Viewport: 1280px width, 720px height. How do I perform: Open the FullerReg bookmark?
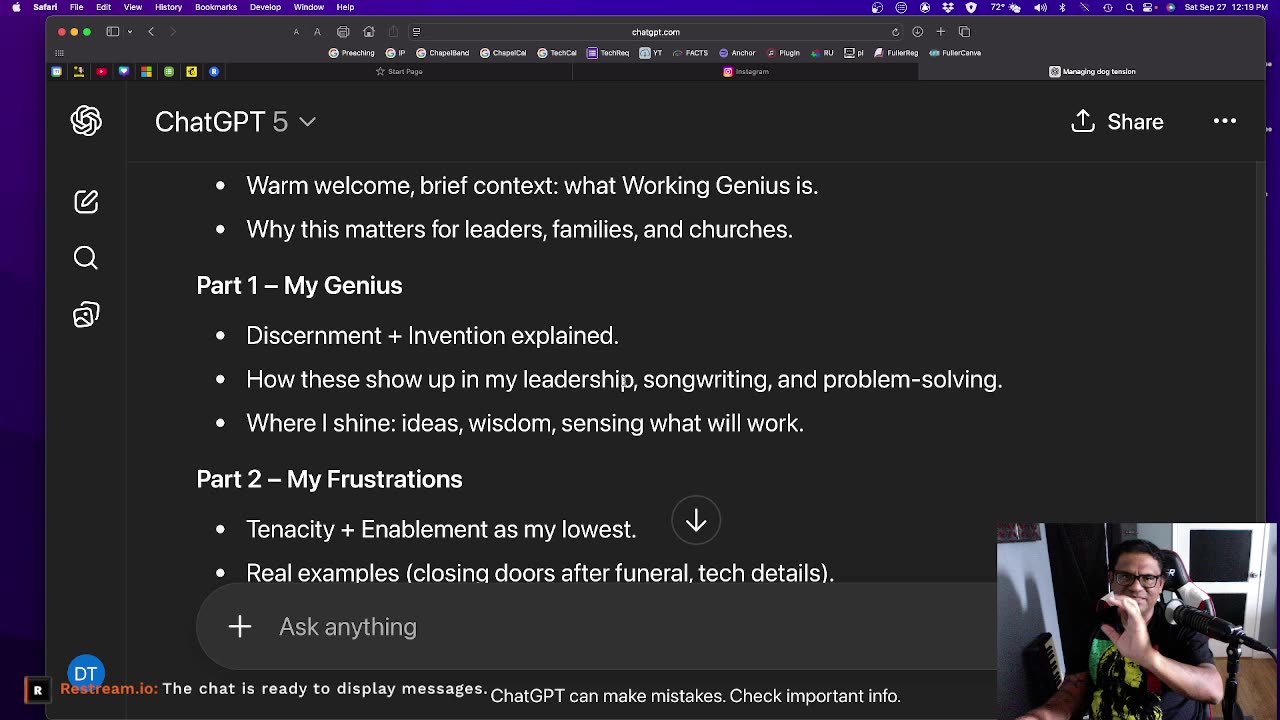(895, 53)
